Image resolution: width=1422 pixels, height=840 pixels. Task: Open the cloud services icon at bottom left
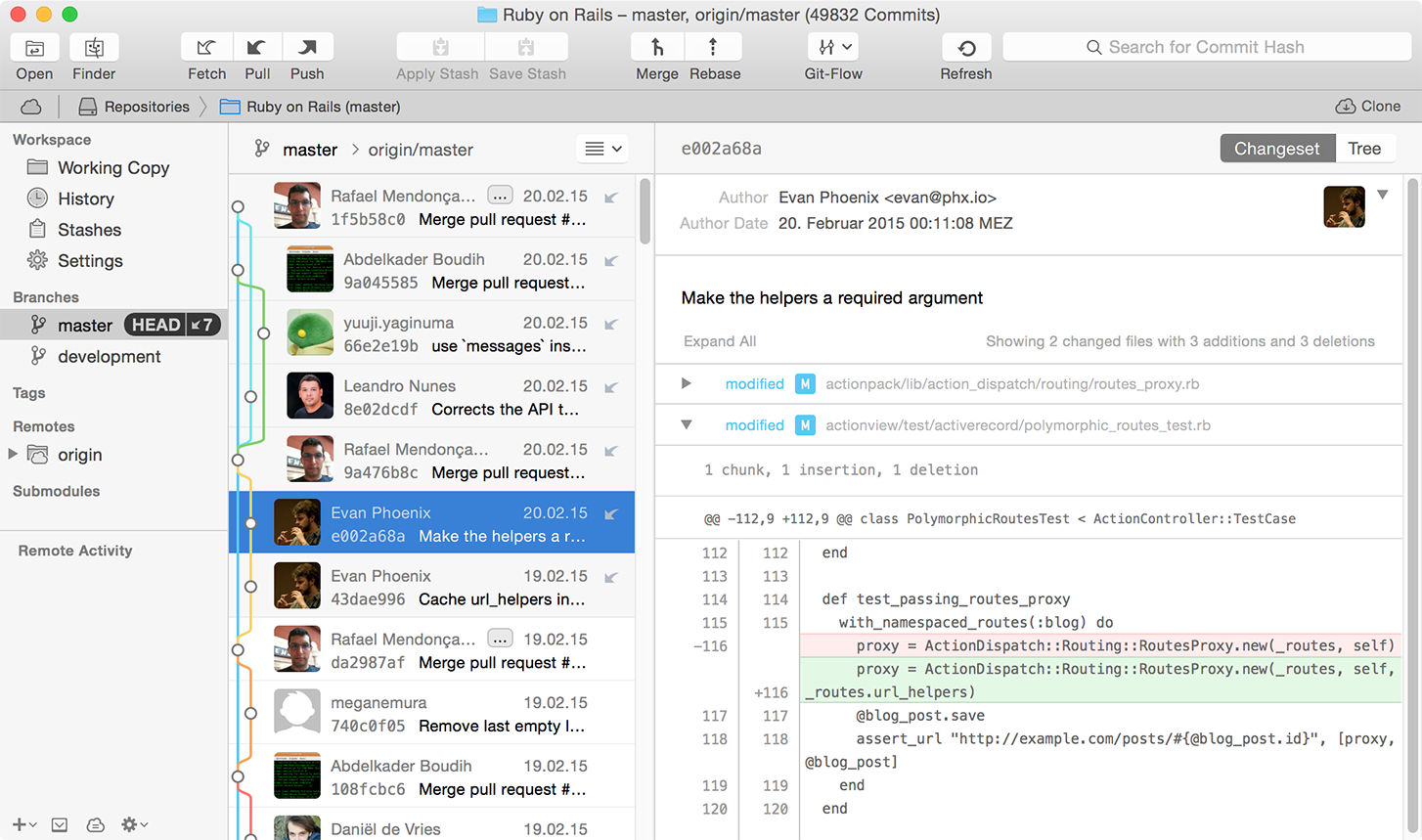pyautogui.click(x=95, y=824)
